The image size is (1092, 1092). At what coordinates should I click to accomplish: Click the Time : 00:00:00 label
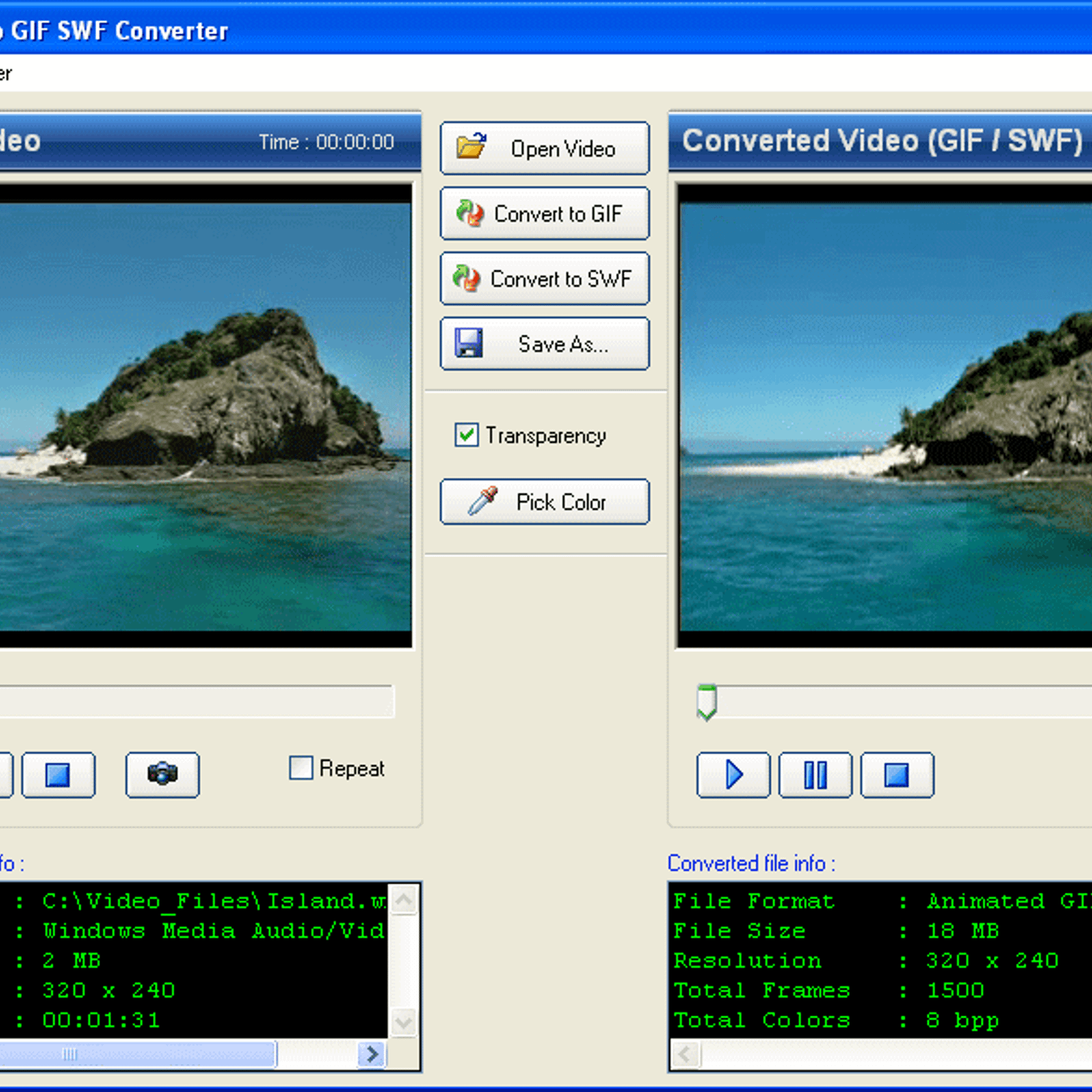(x=326, y=142)
